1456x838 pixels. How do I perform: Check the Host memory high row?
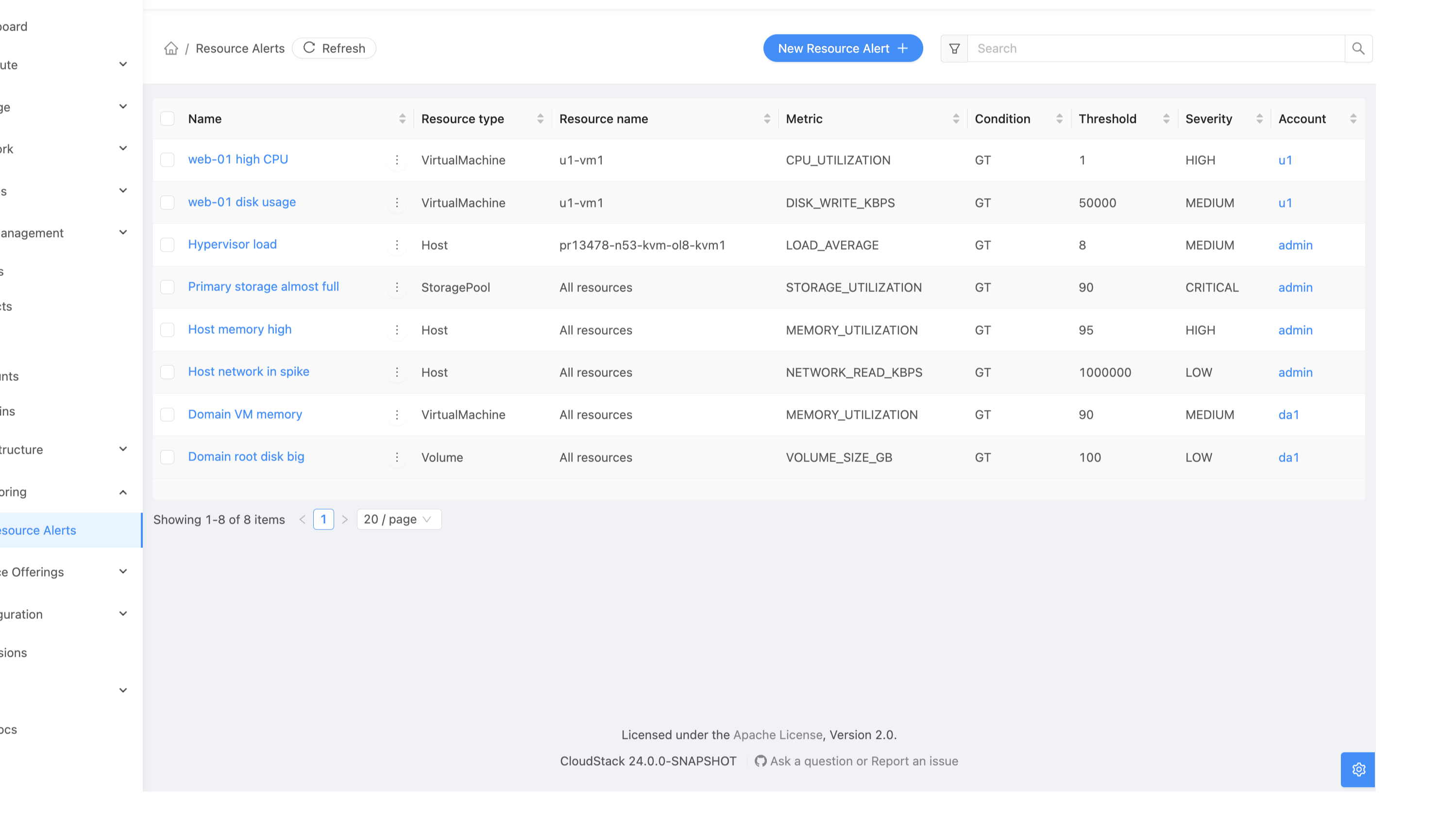(168, 330)
